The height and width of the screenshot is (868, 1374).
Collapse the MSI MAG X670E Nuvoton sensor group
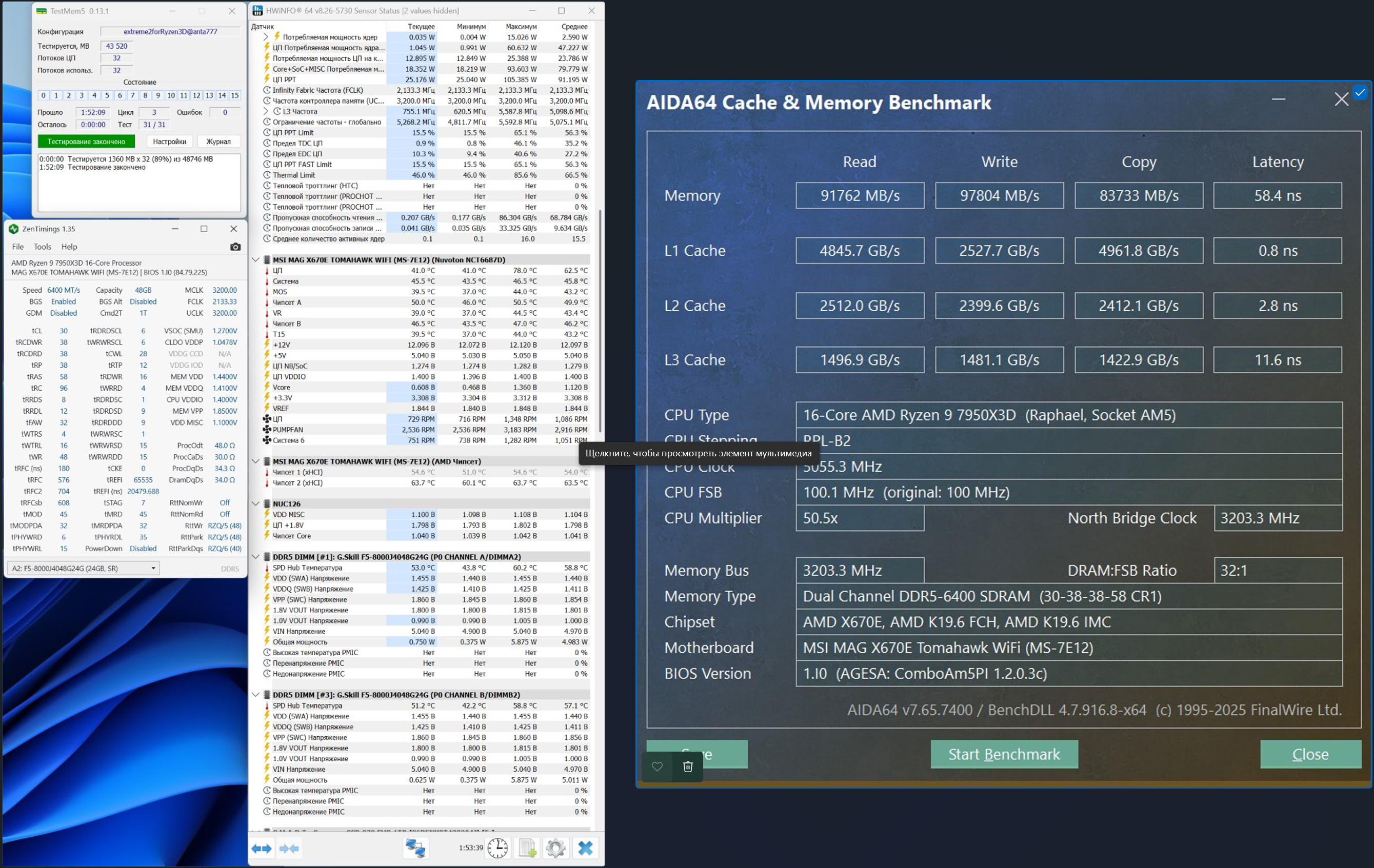[255, 259]
